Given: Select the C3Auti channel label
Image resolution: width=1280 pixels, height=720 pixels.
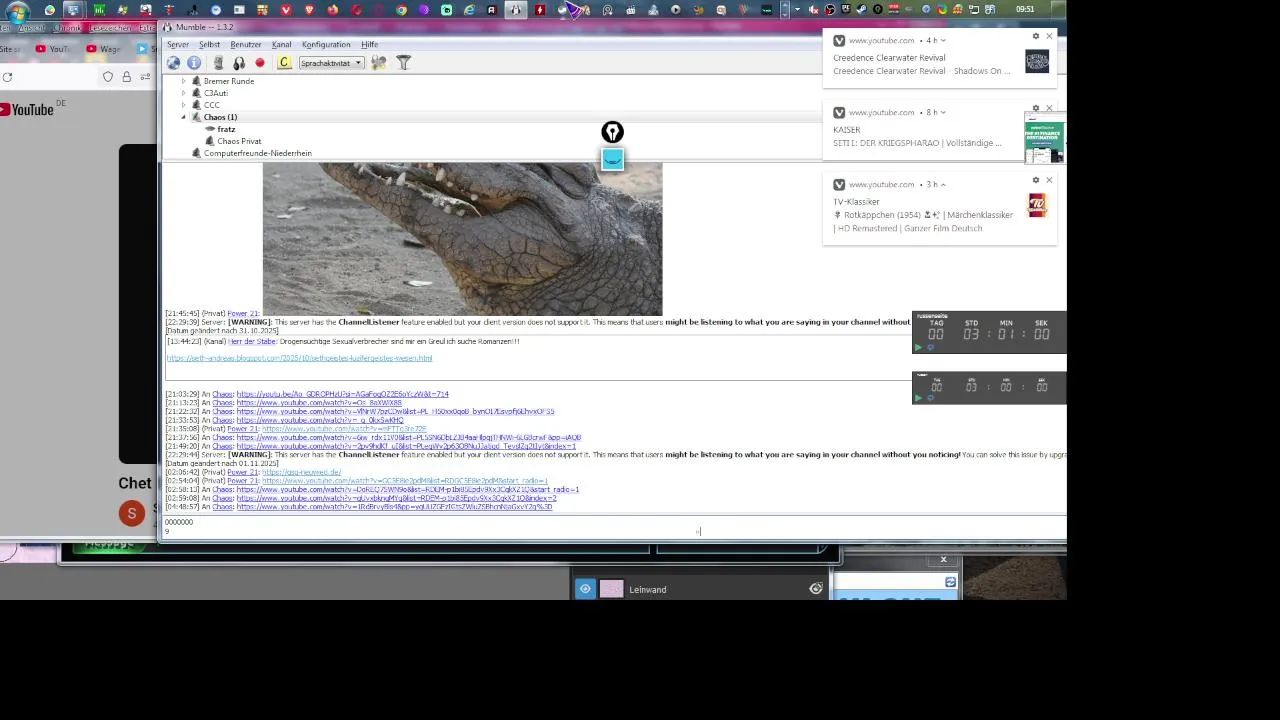Looking at the screenshot, I should (216, 93).
